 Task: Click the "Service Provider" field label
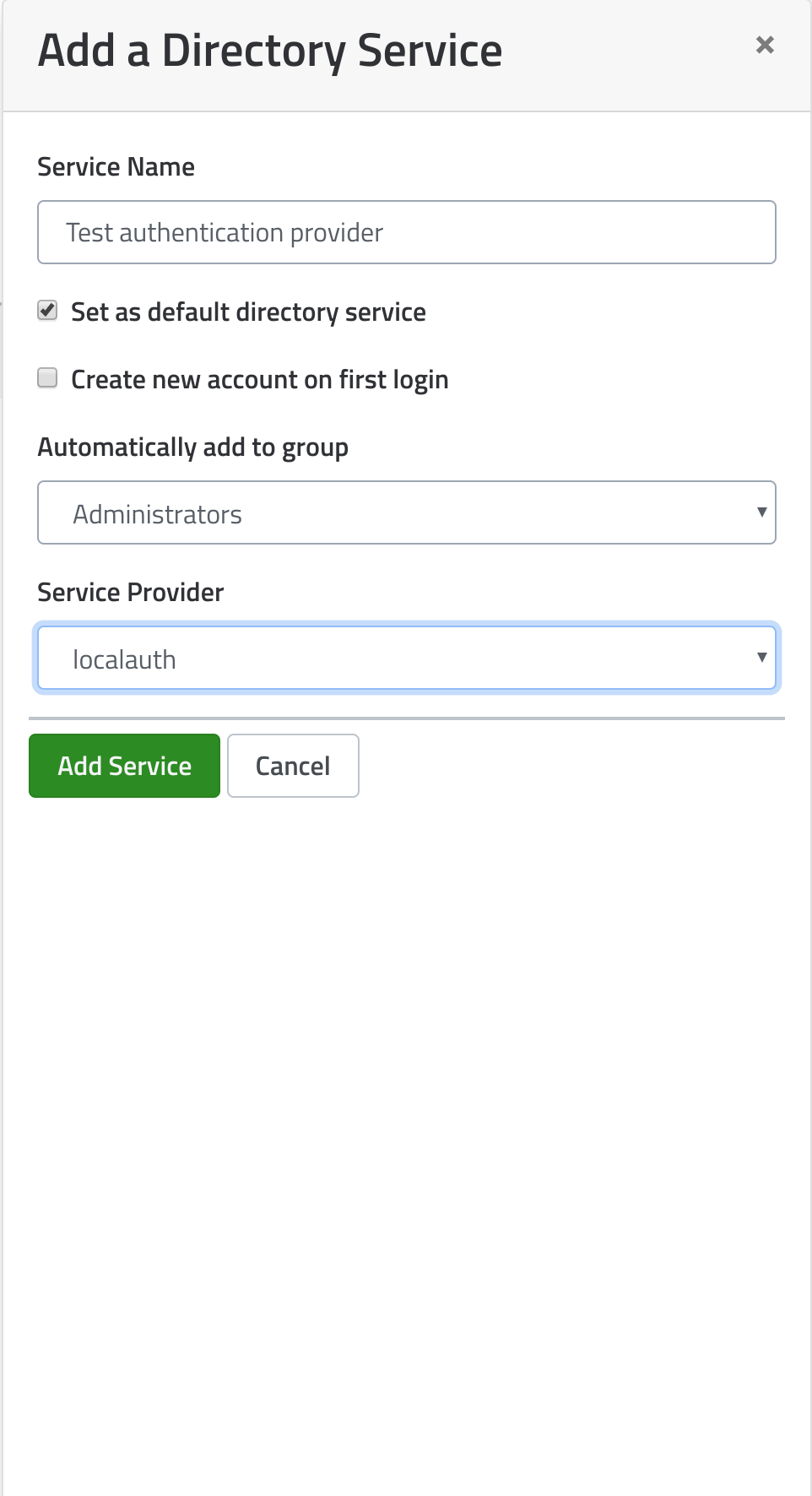tap(131, 593)
